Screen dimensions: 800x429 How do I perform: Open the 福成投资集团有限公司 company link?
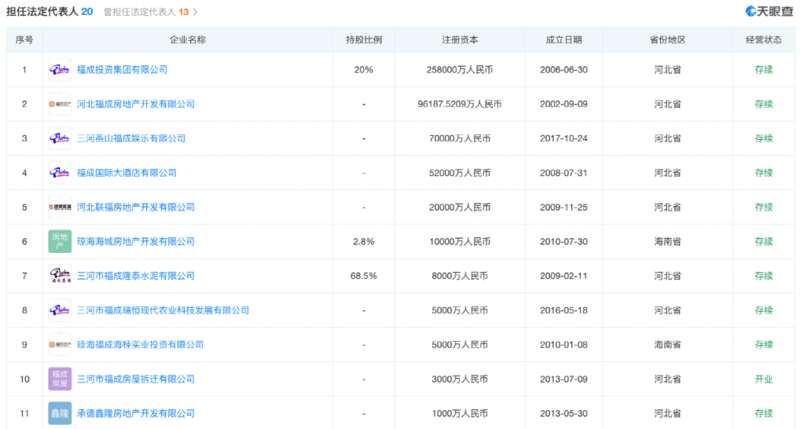pyautogui.click(x=122, y=70)
